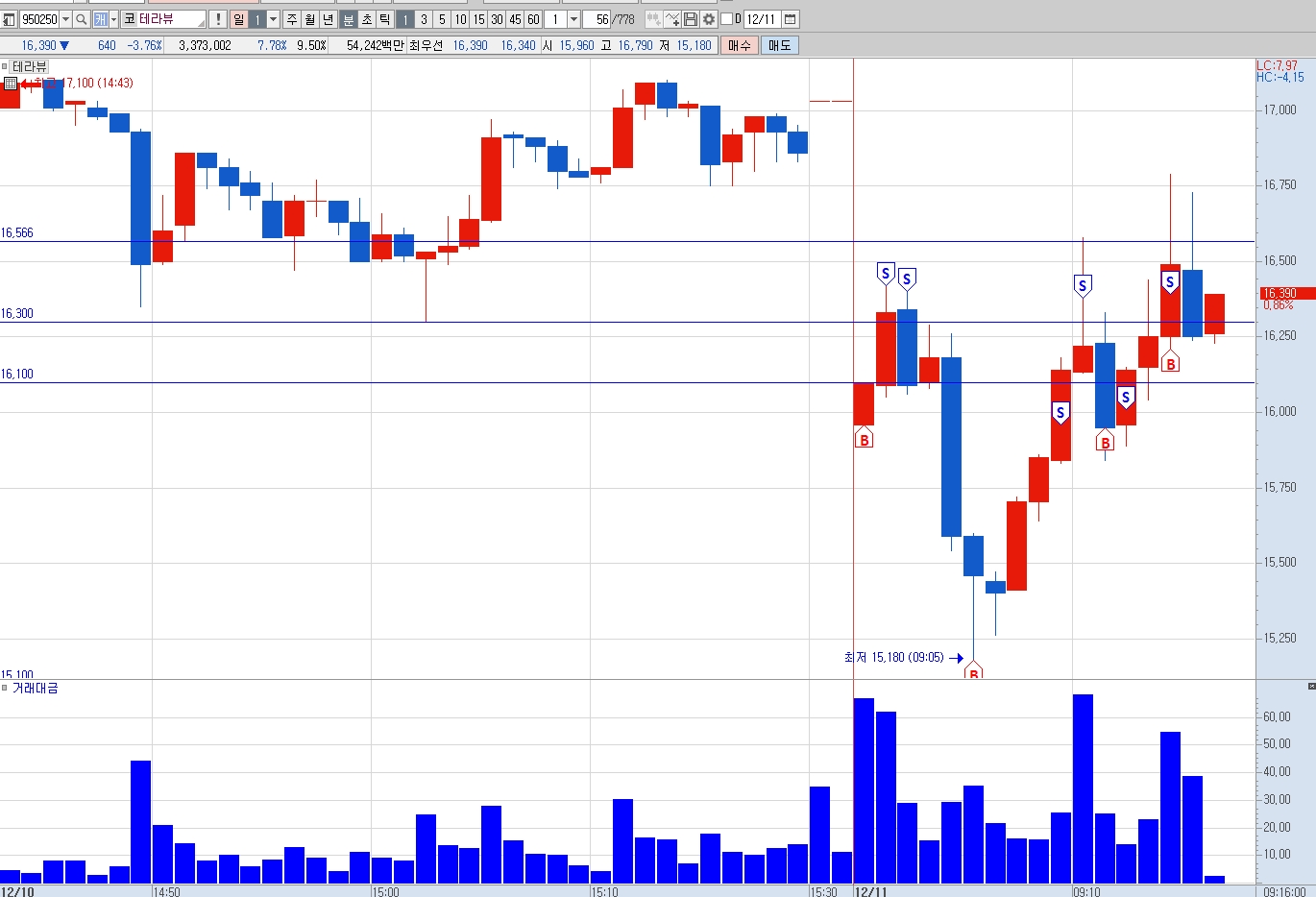Click the 매도 sell button
This screenshot has width=1316, height=897.
[779, 45]
